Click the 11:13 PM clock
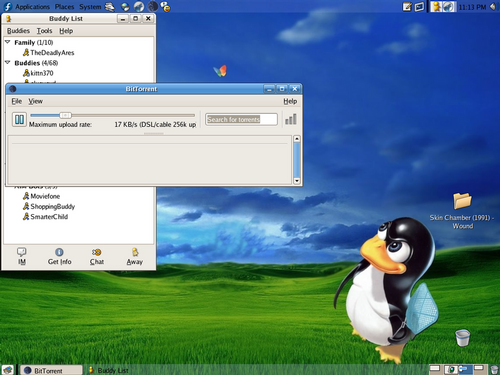This screenshot has height=375, width=500. tap(472, 7)
